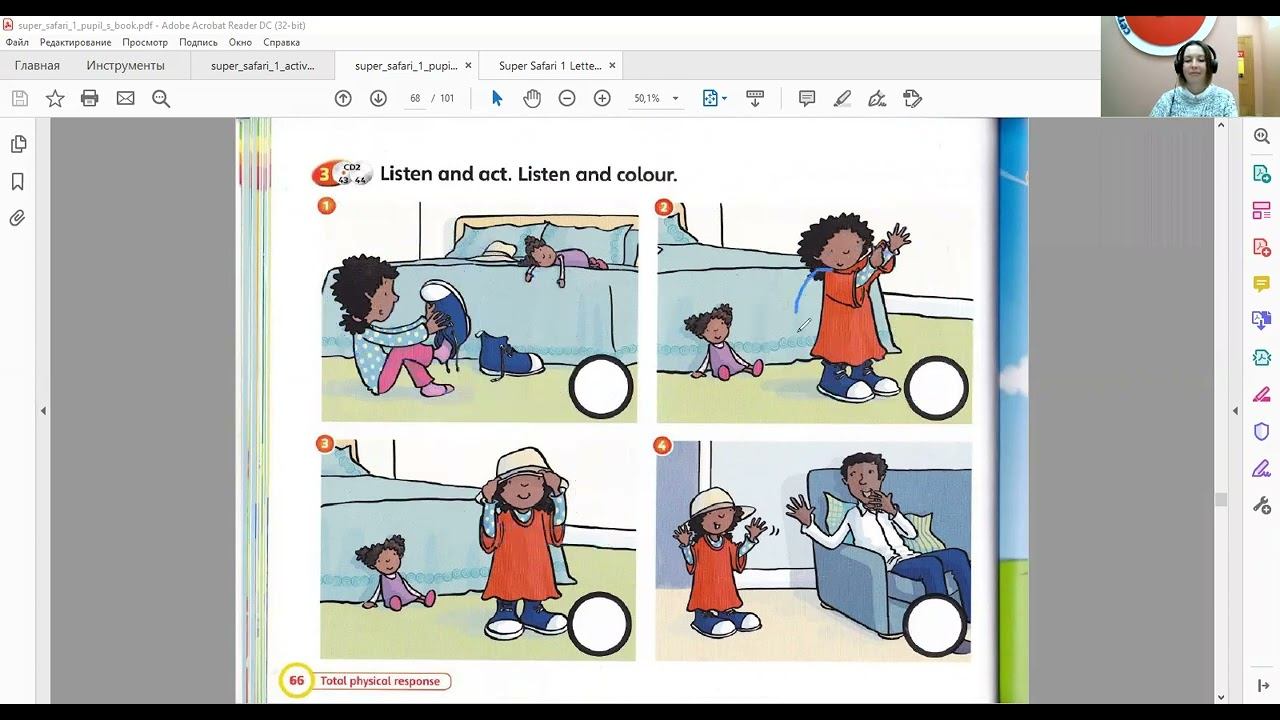Zoom in with the plus button

click(x=602, y=98)
